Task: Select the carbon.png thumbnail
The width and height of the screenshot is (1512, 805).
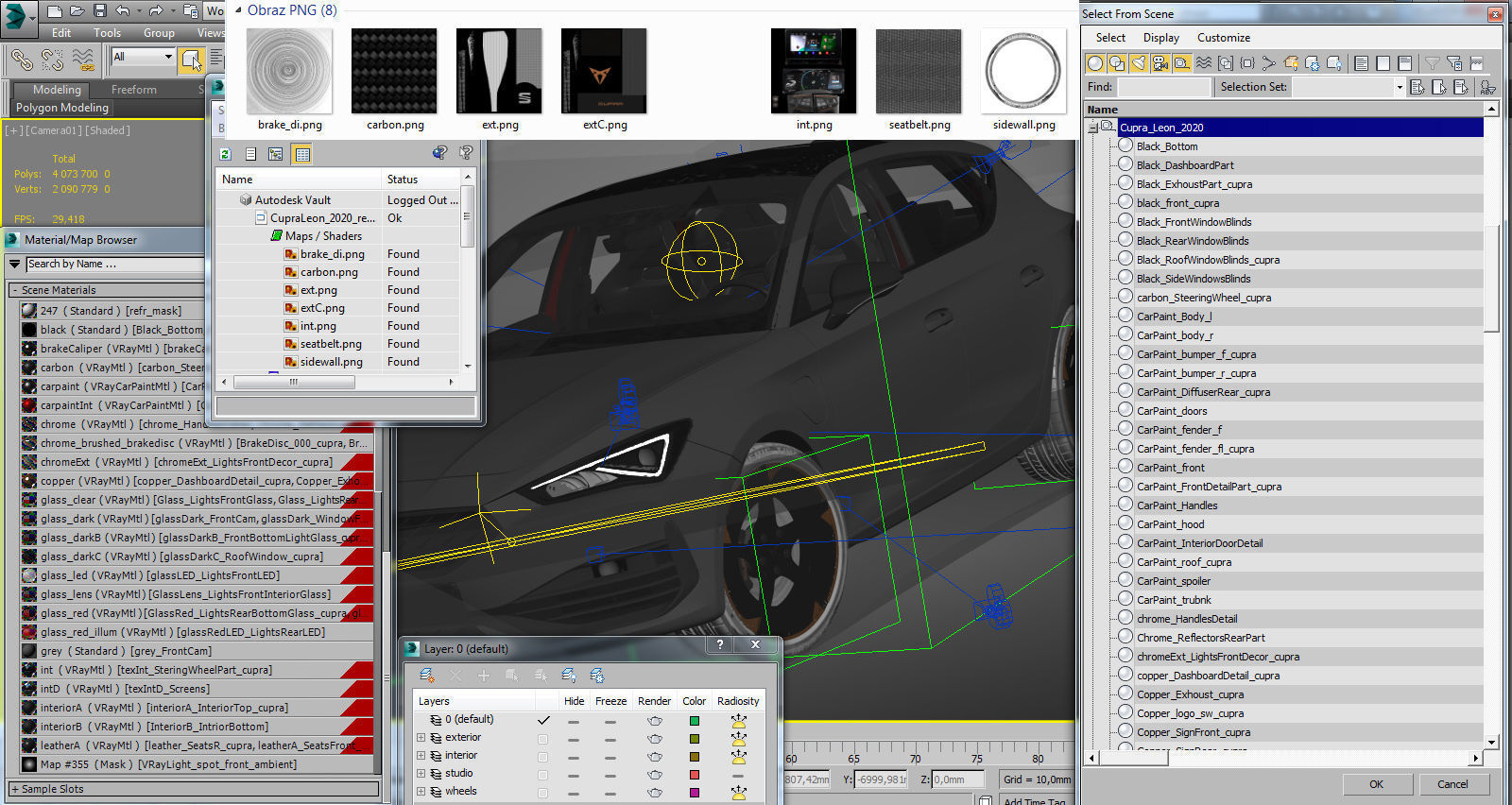Action: coord(394,71)
